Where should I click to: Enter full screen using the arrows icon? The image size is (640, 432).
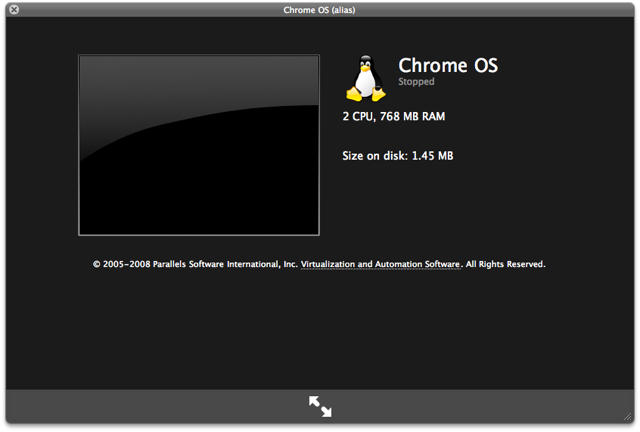[320, 406]
